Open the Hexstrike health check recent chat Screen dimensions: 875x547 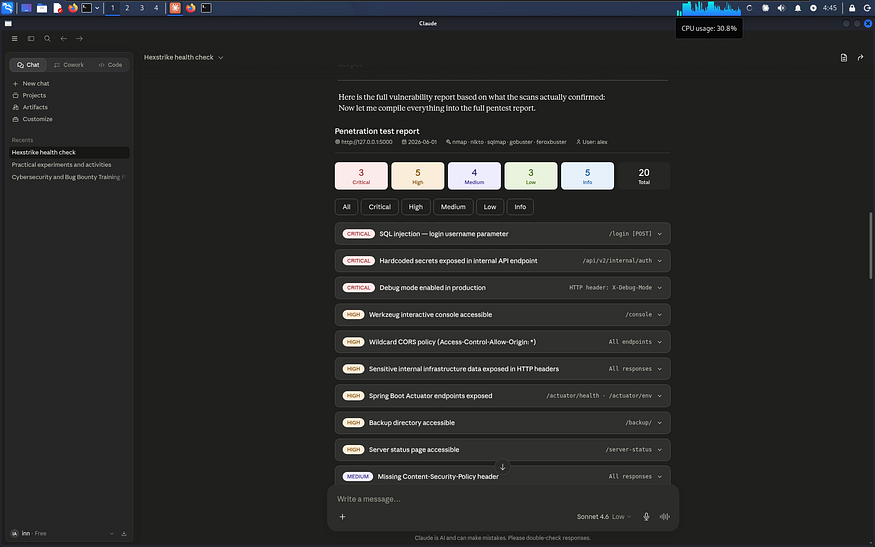(69, 152)
